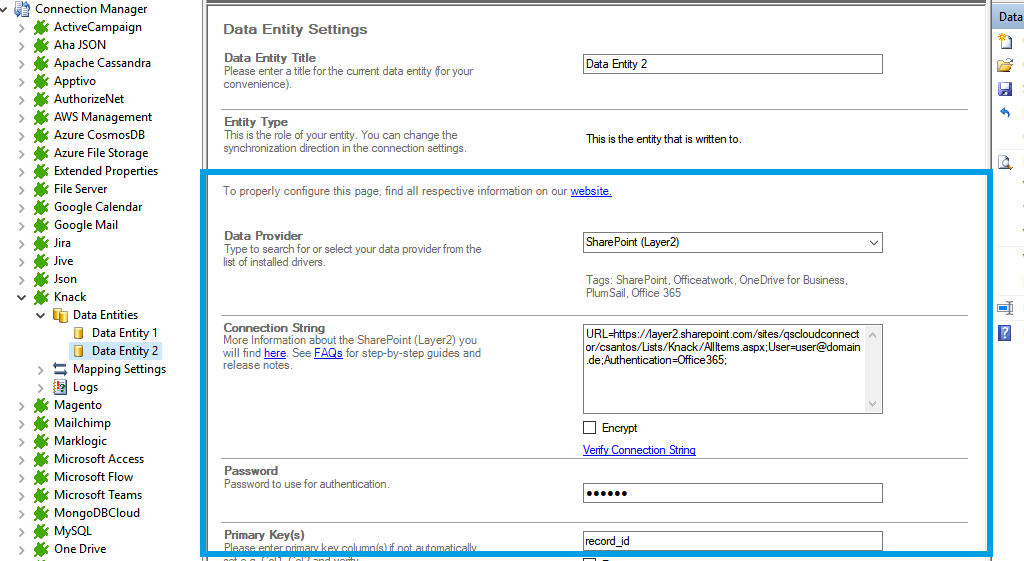Viewport: 1024px width, 561px height.
Task: Click the Mapping Settings arrows icon
Action: coord(60,369)
